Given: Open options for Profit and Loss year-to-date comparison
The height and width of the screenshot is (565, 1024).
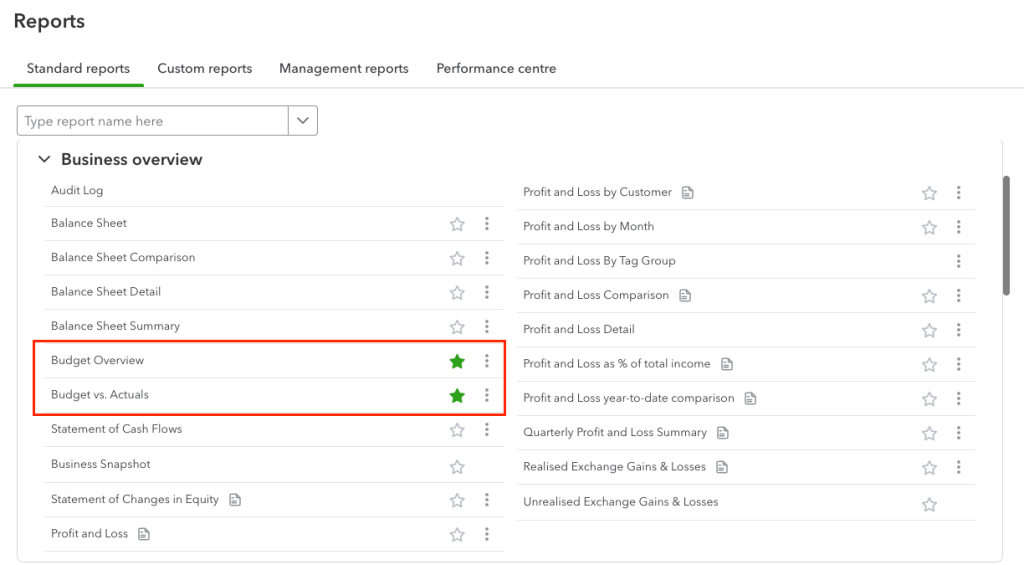Looking at the screenshot, I should (x=959, y=398).
